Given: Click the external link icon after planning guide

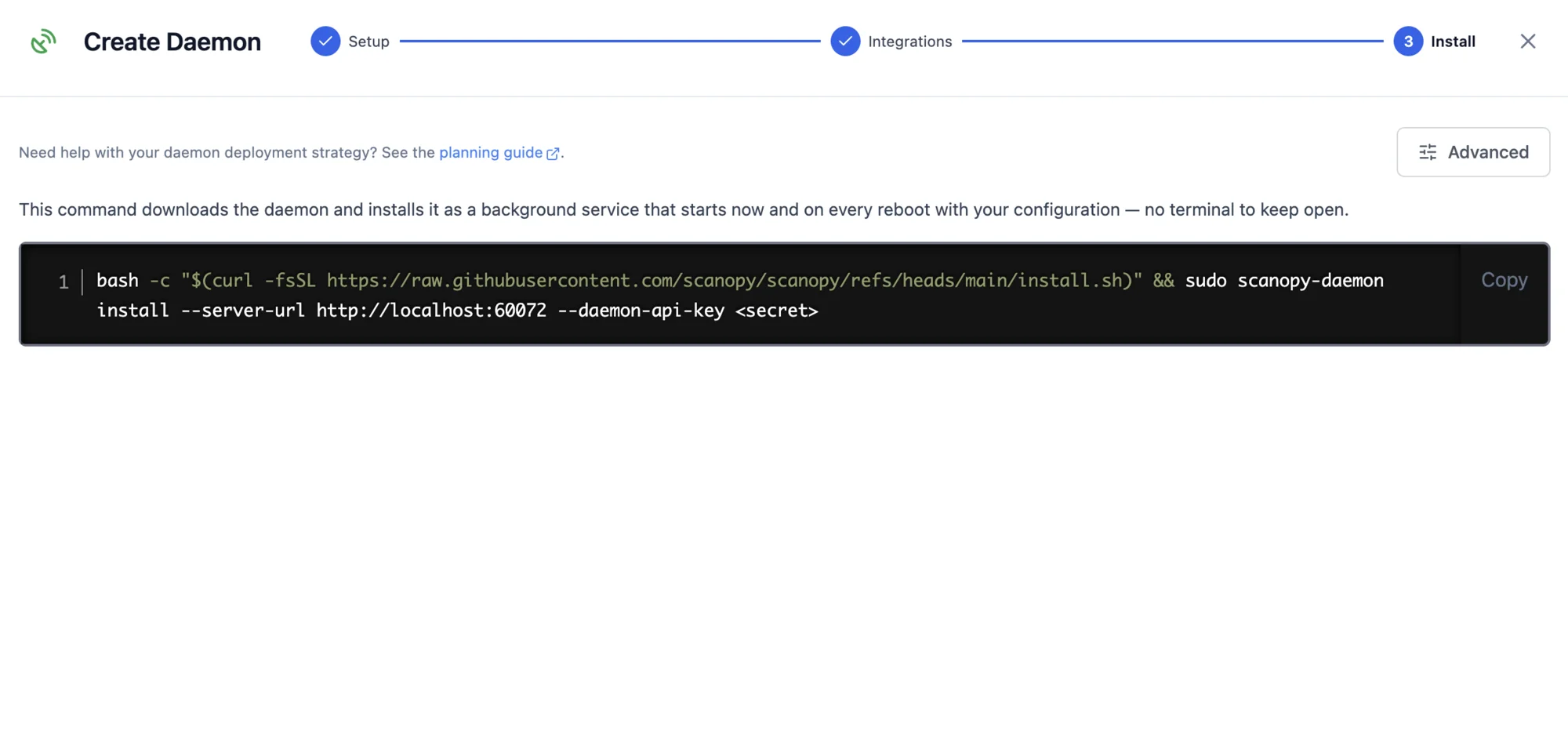Looking at the screenshot, I should click(x=553, y=154).
